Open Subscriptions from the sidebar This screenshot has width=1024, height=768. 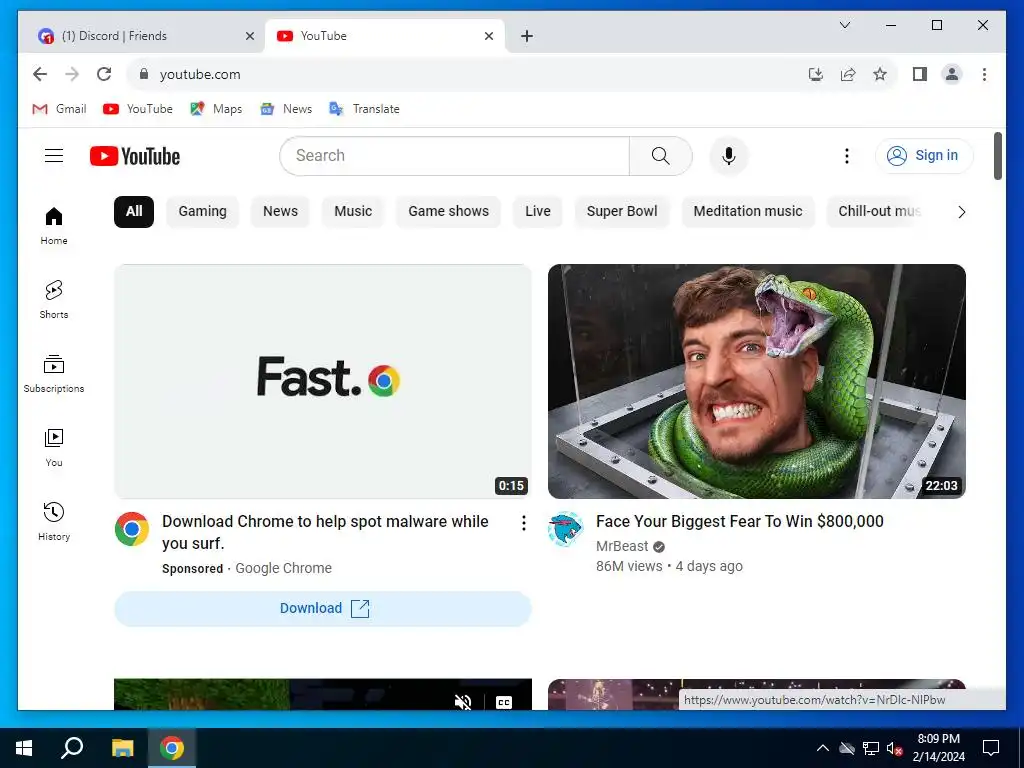click(54, 374)
